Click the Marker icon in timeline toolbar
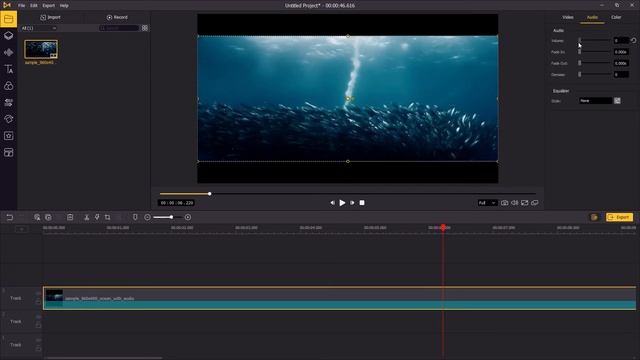This screenshot has height=360, width=640. 135,218
